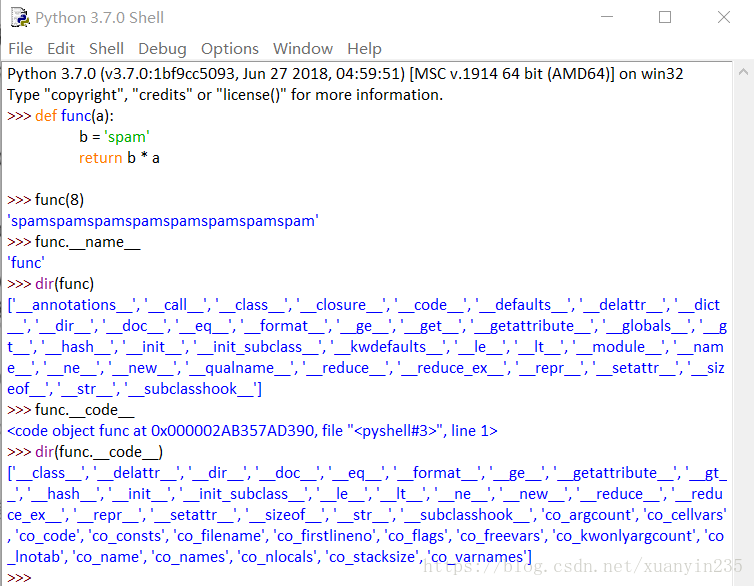The width and height of the screenshot is (754, 586).
Task: Open the Edit menu
Action: click(x=61, y=49)
